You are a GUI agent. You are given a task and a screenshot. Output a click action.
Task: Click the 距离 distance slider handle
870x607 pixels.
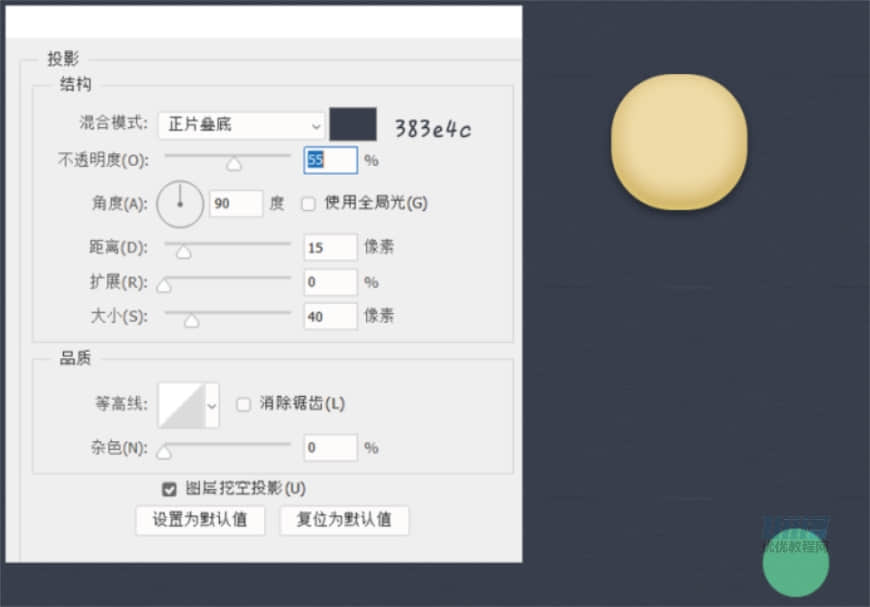(184, 252)
